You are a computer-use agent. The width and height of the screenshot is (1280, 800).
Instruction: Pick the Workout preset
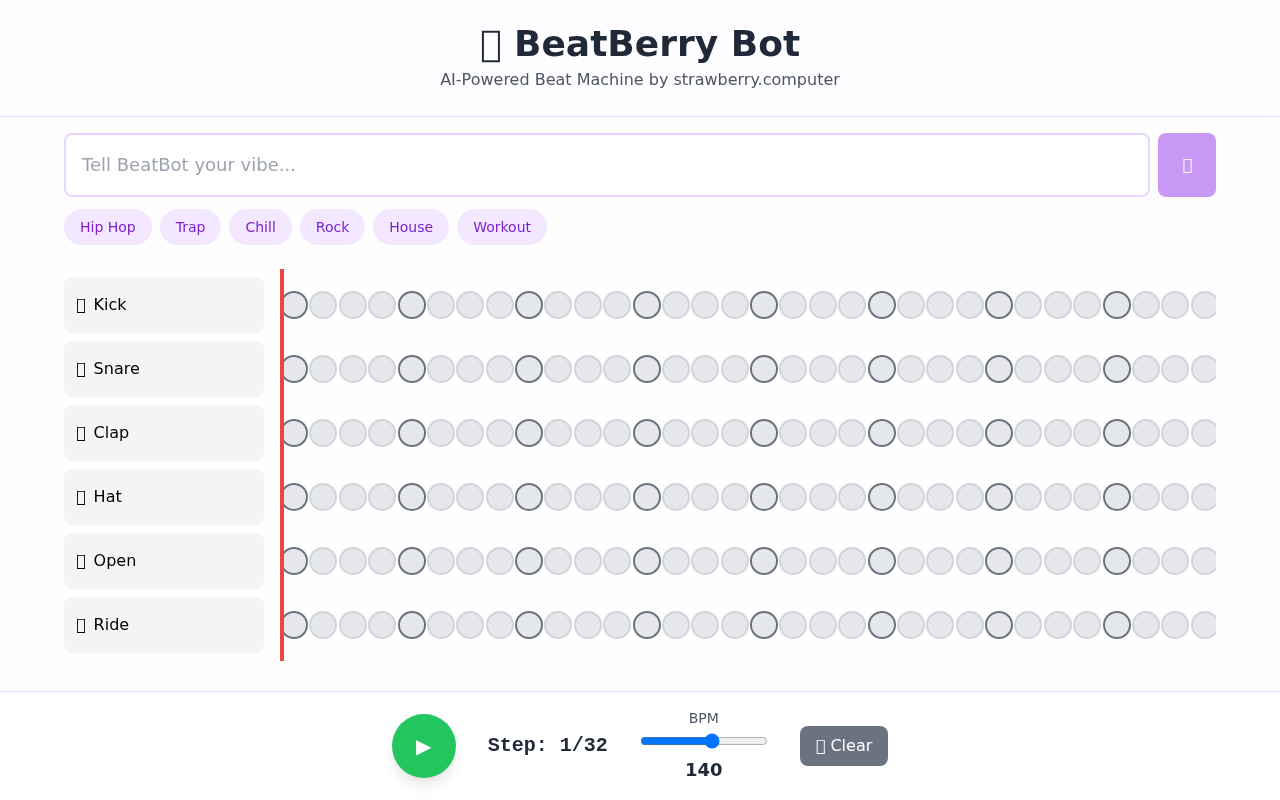(501, 227)
